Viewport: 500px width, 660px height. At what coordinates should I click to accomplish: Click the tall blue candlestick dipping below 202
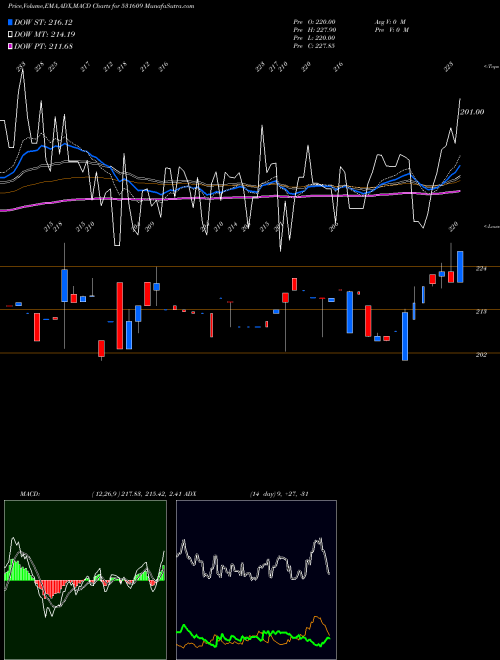click(x=405, y=336)
